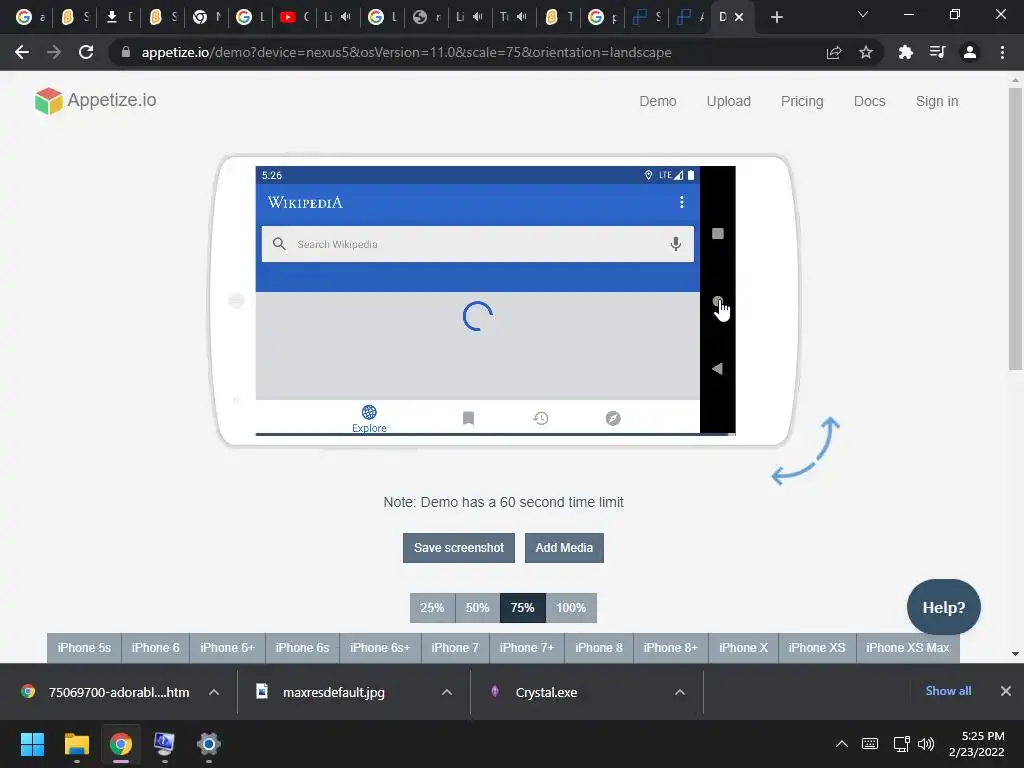This screenshot has height=768, width=1024.
Task: Choose the iPhone 6s device
Action: point(302,648)
